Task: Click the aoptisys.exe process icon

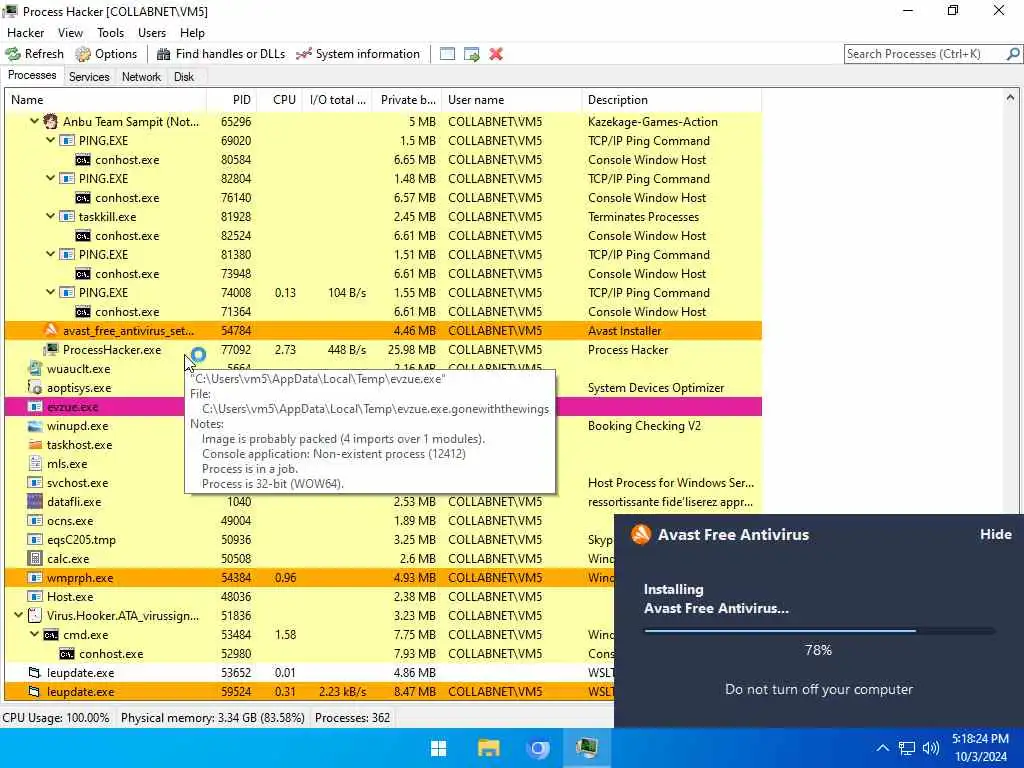Action: coord(35,387)
